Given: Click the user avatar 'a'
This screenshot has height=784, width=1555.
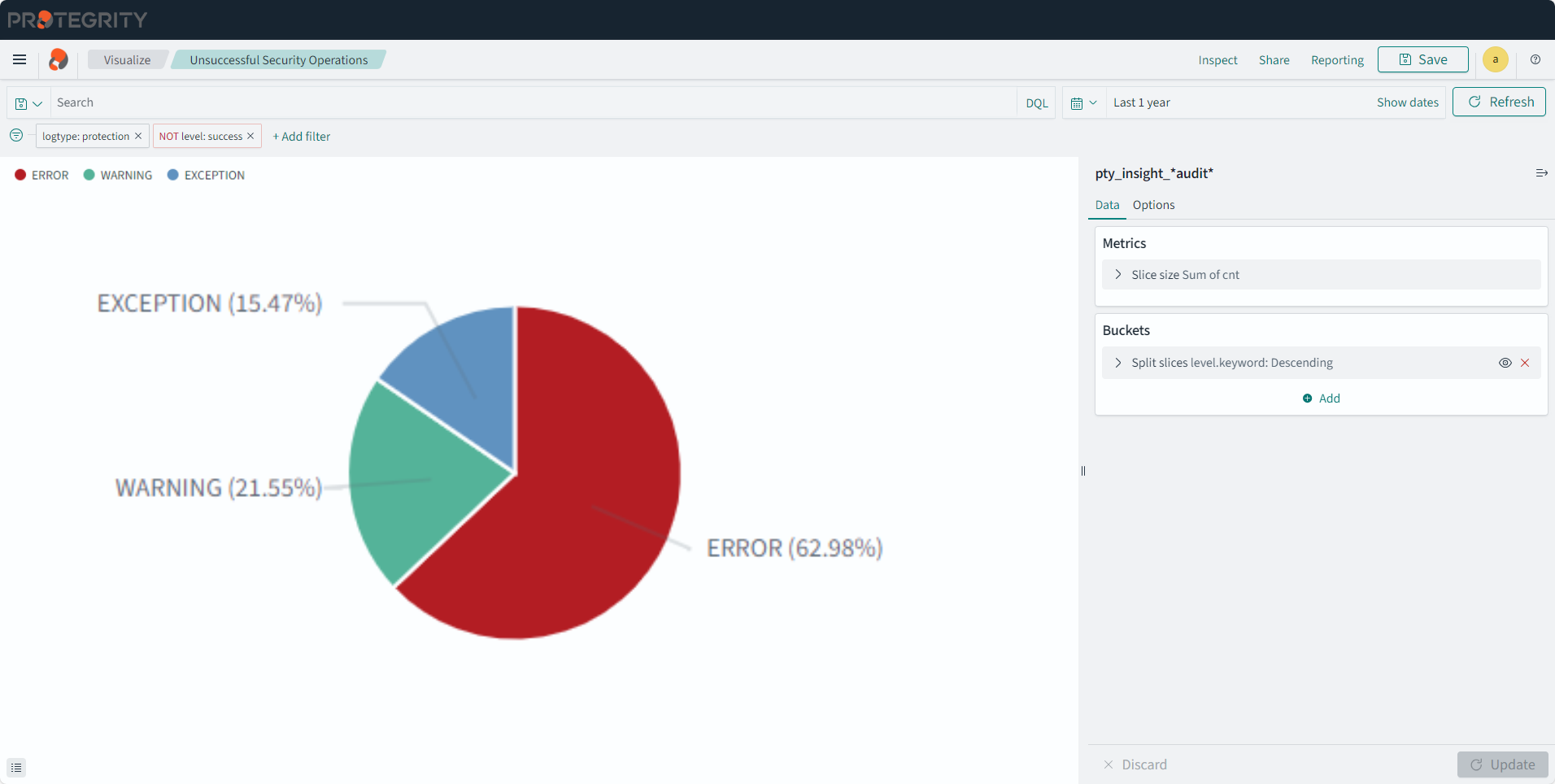Looking at the screenshot, I should pos(1495,59).
